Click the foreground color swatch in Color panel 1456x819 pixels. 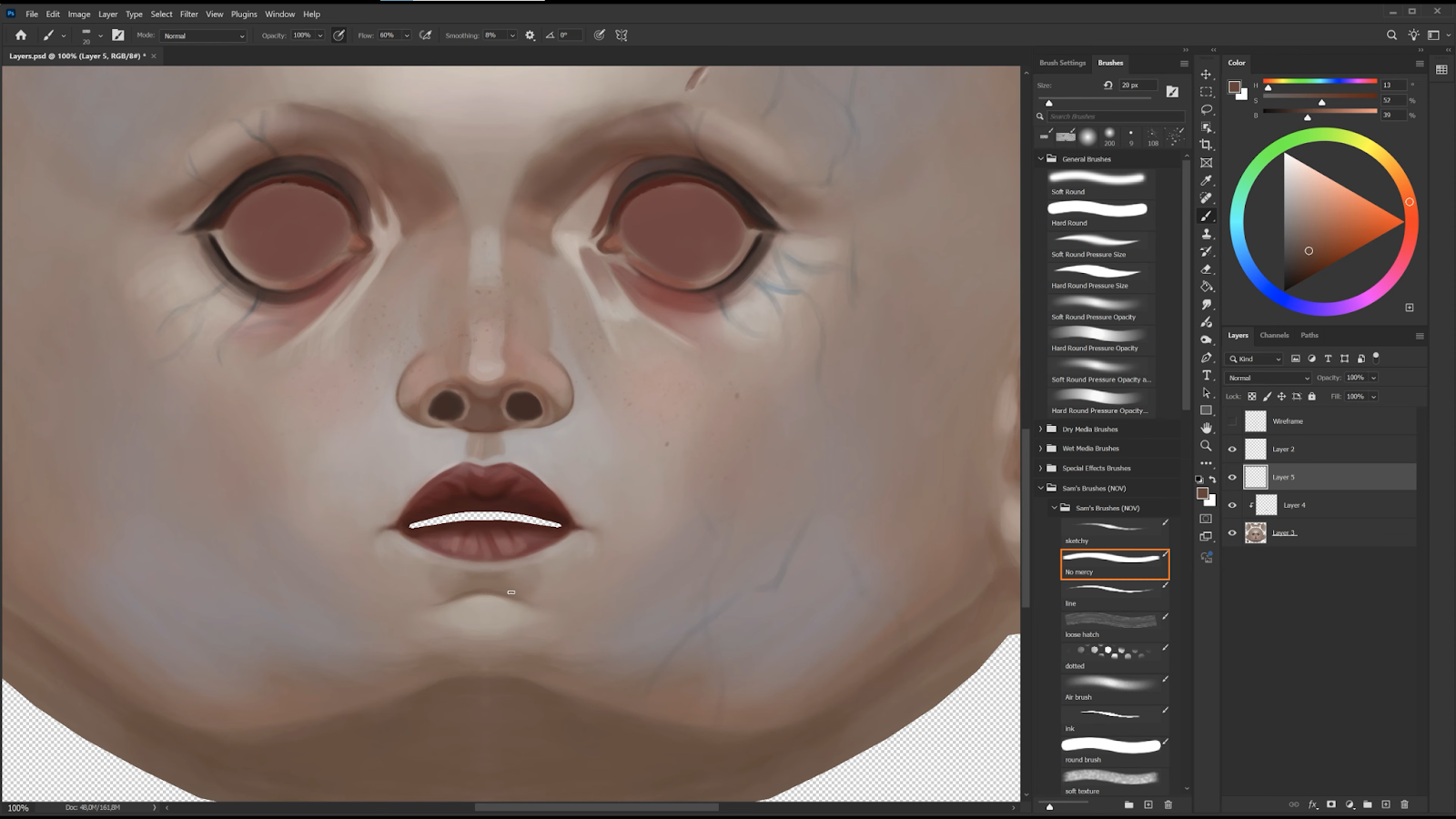click(1234, 87)
